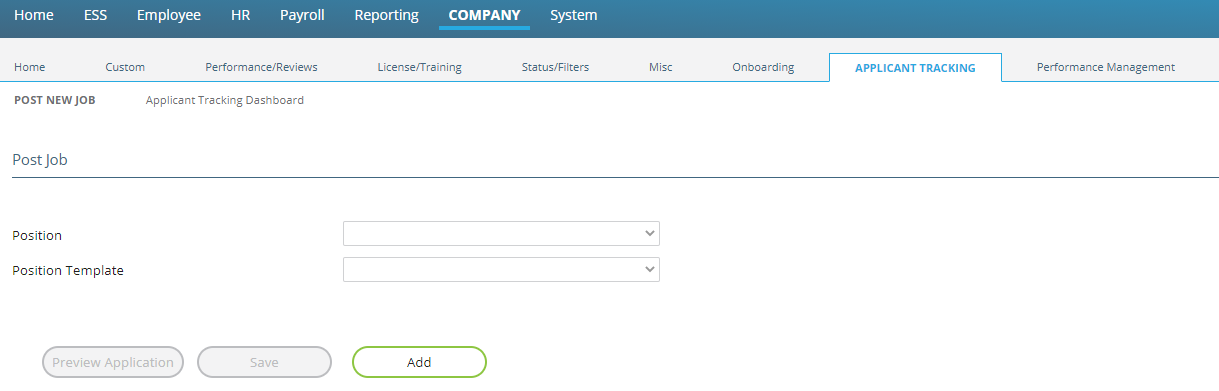The width and height of the screenshot is (1219, 391).
Task: Select the Applicant Tracking tab
Action: 915,68
